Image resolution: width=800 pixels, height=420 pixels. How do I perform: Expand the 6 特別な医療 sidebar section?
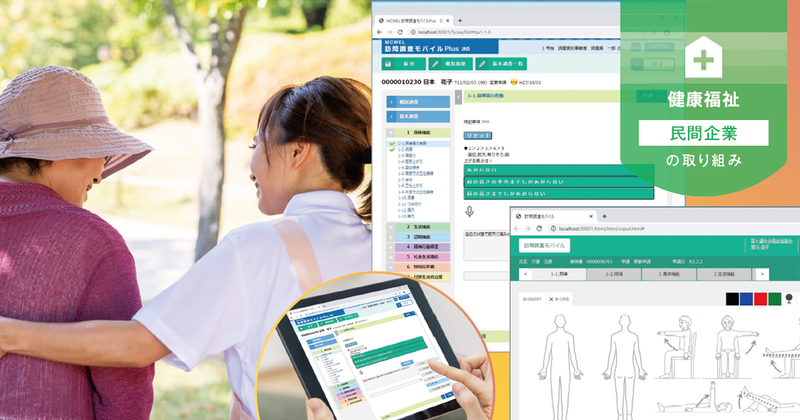[418, 267]
